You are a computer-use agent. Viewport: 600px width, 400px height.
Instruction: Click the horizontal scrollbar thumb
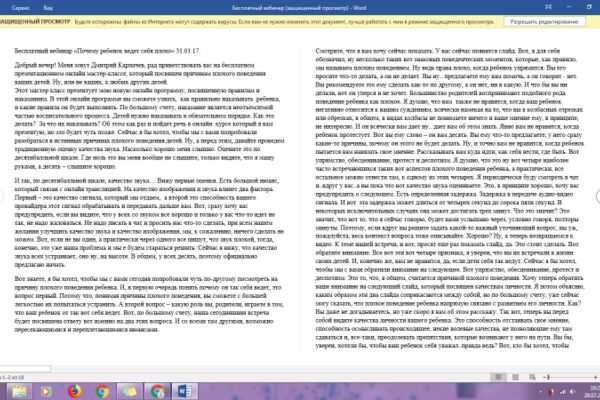click(x=25, y=369)
